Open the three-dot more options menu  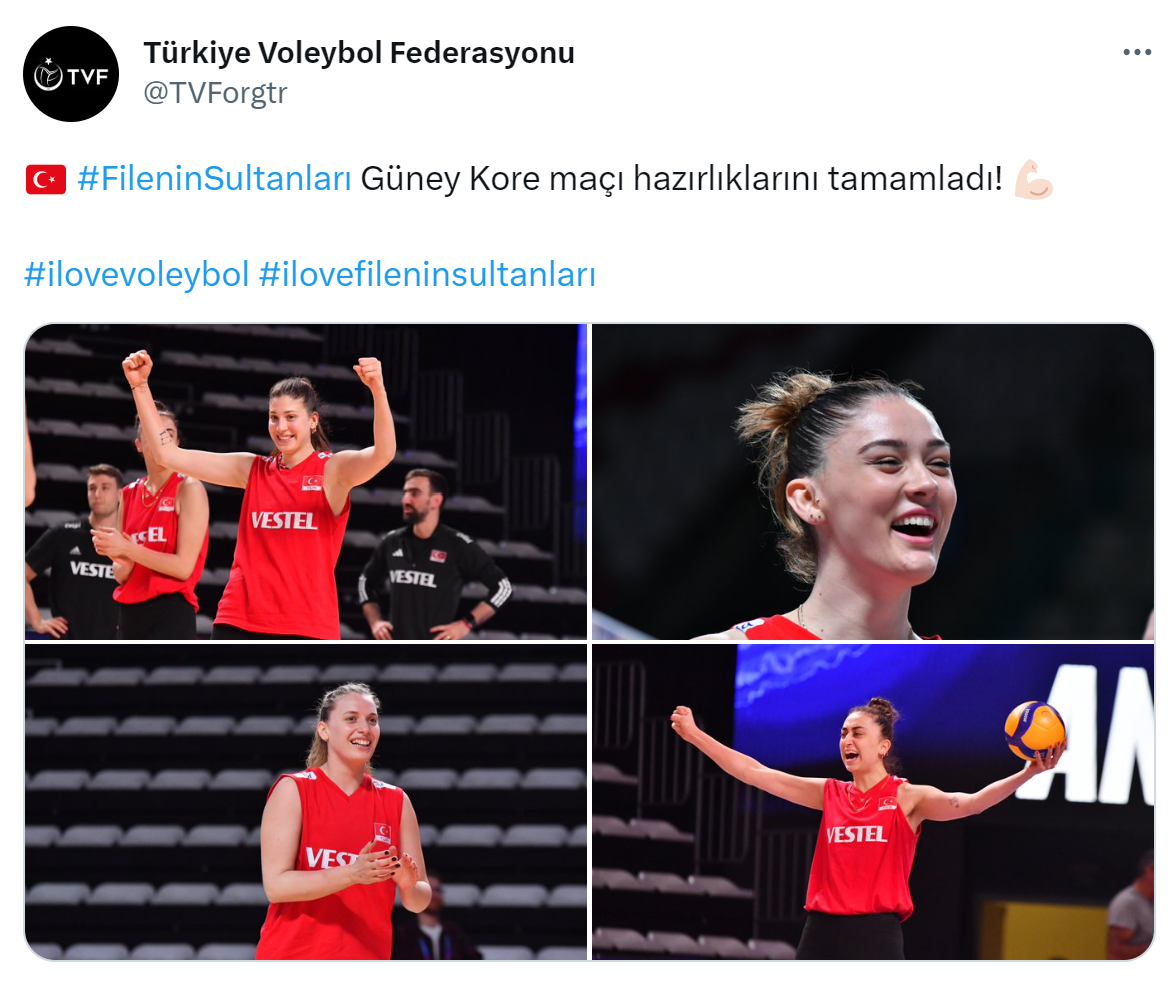point(1137,52)
